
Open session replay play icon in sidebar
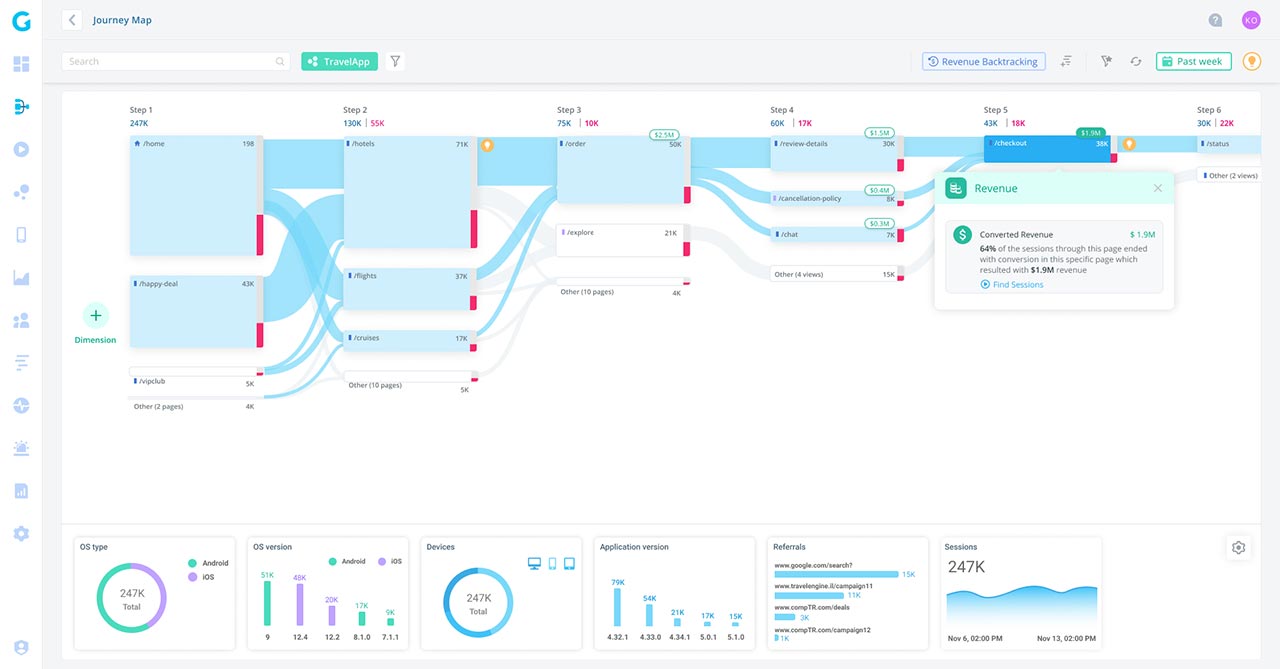(x=21, y=149)
